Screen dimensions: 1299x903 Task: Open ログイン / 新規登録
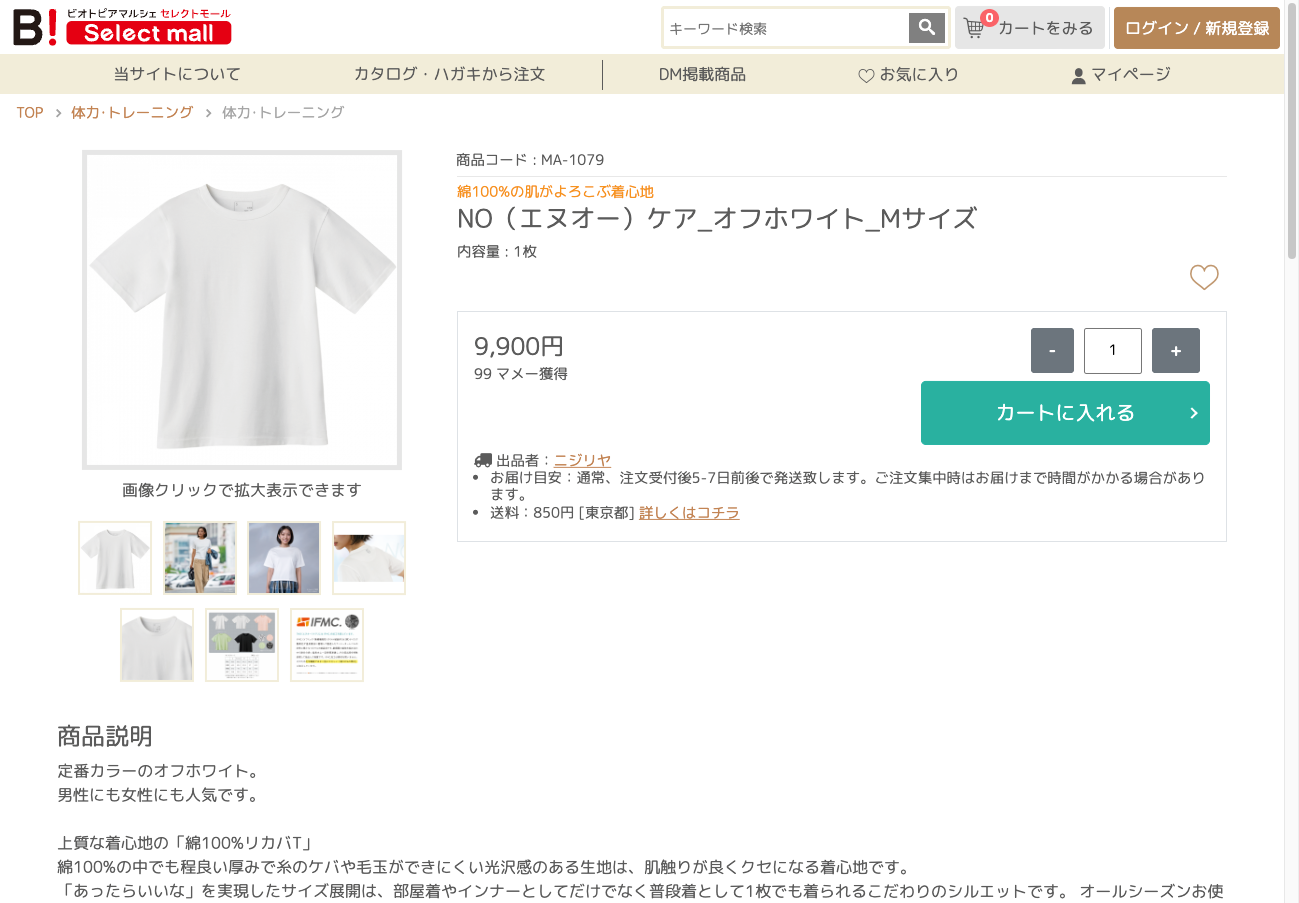[x=1196, y=29]
